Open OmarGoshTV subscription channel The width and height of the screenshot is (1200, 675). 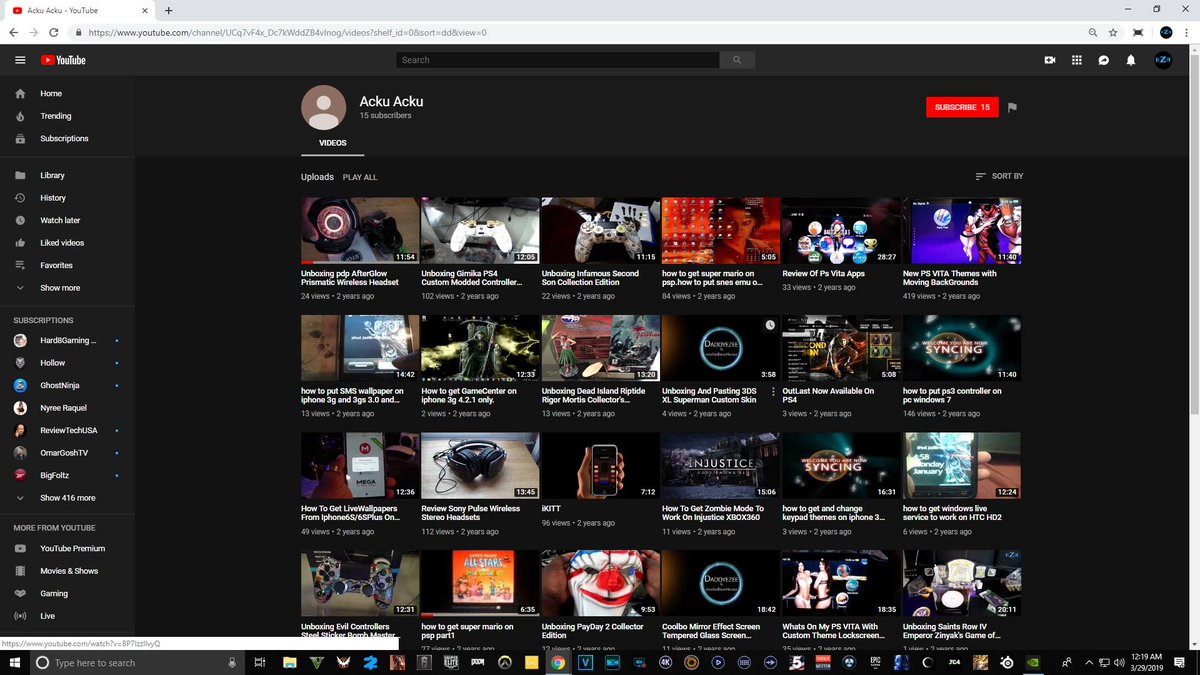click(67, 453)
